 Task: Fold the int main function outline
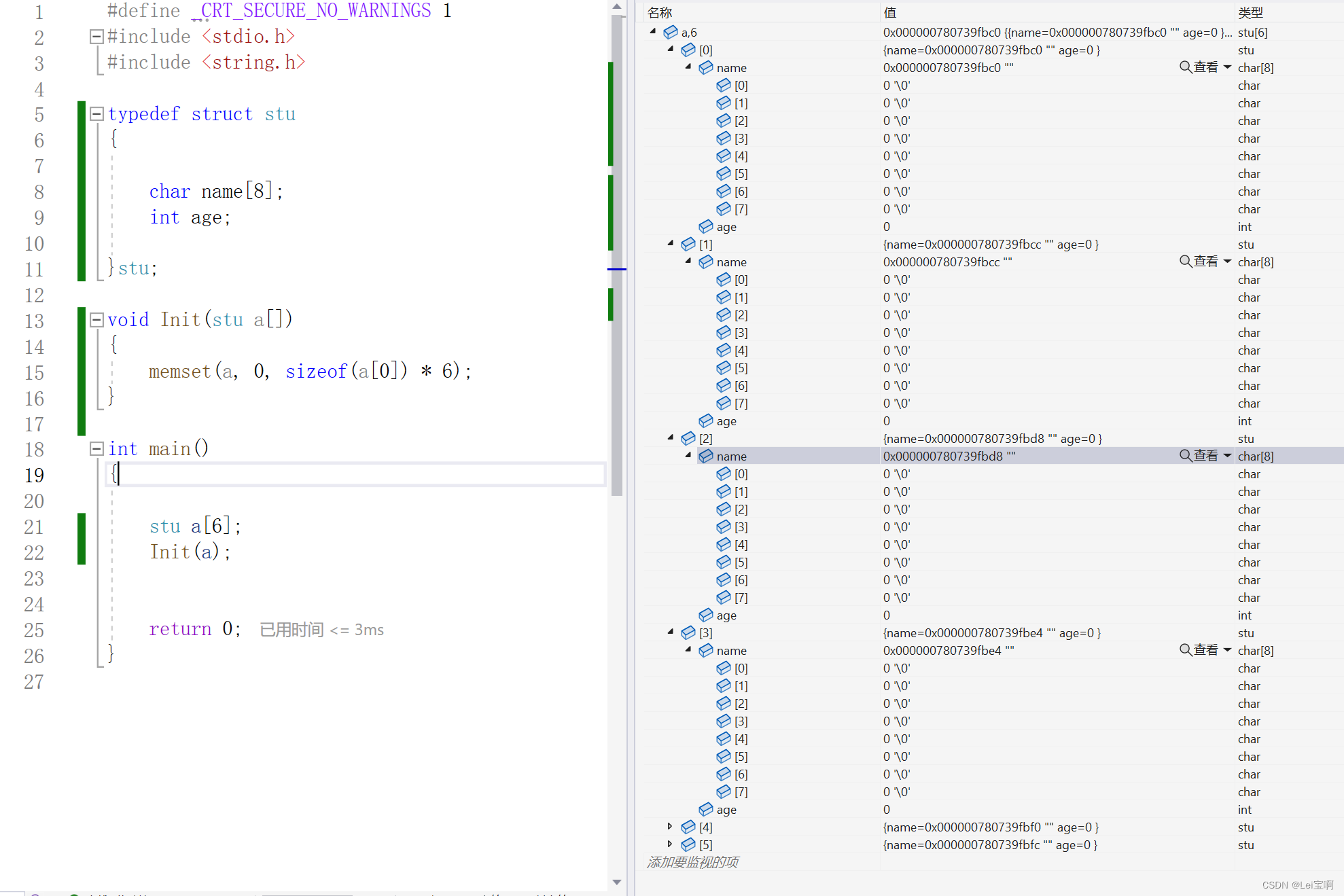pos(96,448)
